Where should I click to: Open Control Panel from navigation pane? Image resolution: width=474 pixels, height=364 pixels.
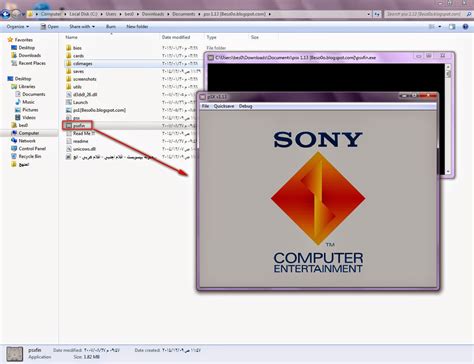[x=28, y=148]
